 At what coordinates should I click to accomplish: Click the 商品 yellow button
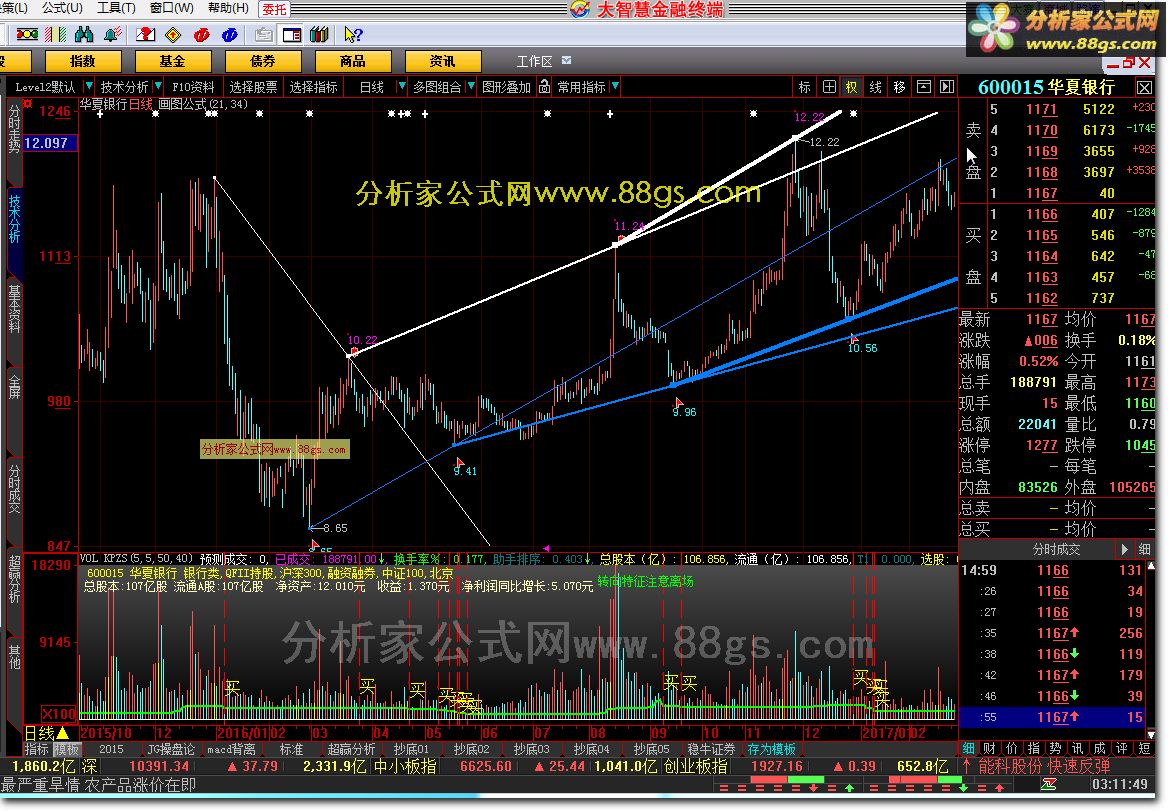click(353, 61)
